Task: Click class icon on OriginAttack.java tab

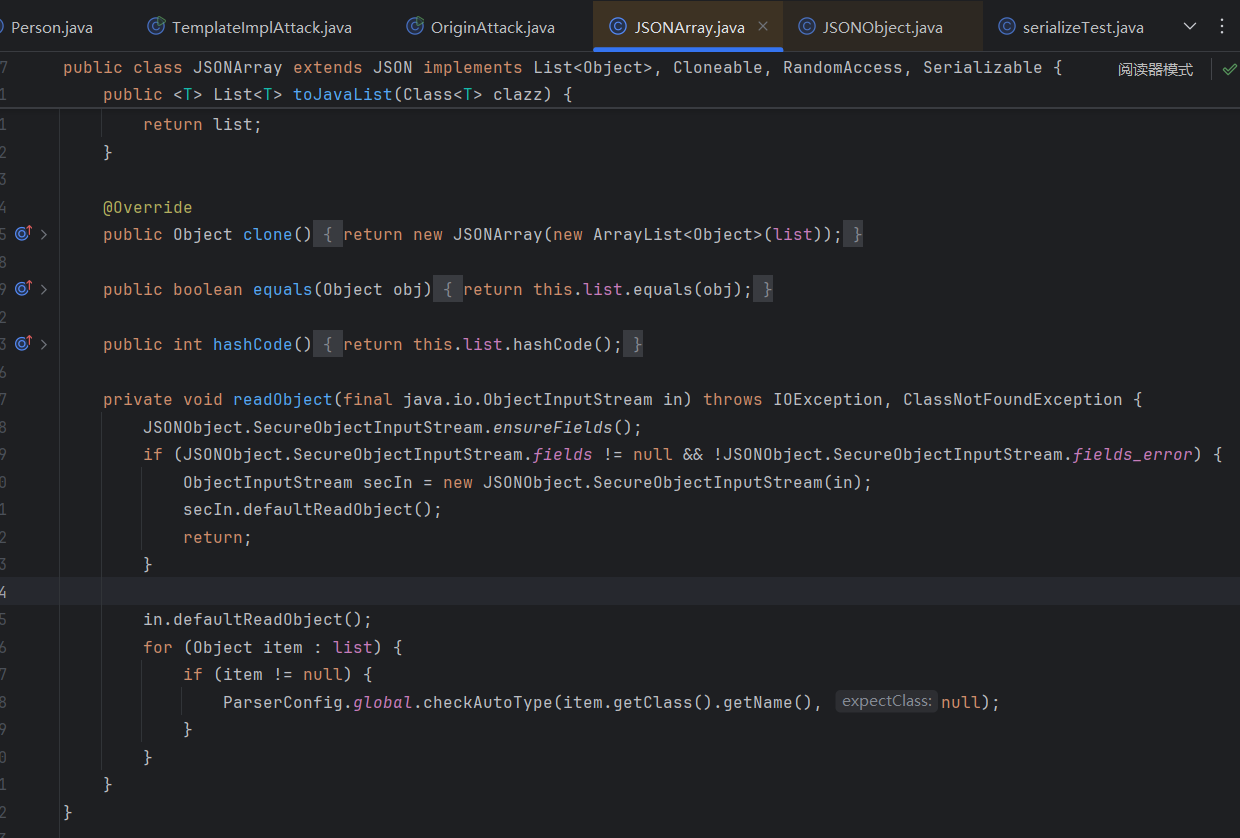Action: (x=414, y=27)
